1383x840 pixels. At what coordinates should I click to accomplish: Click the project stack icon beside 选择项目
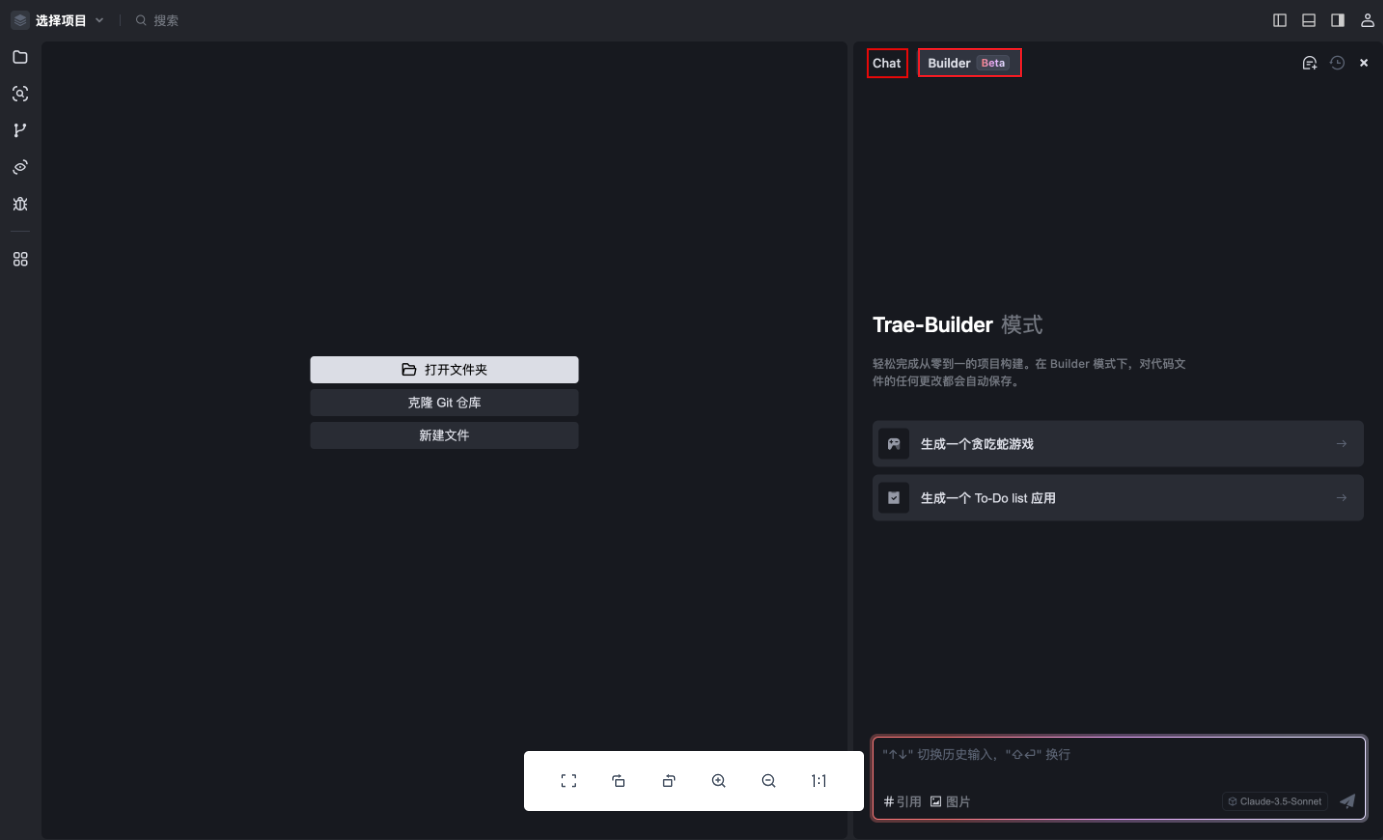pyautogui.click(x=20, y=20)
